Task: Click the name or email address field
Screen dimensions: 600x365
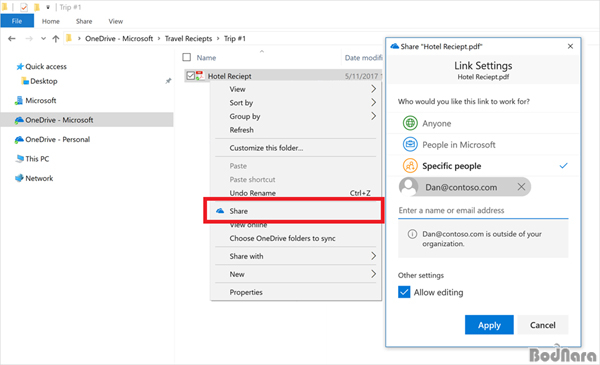Action: click(x=483, y=210)
